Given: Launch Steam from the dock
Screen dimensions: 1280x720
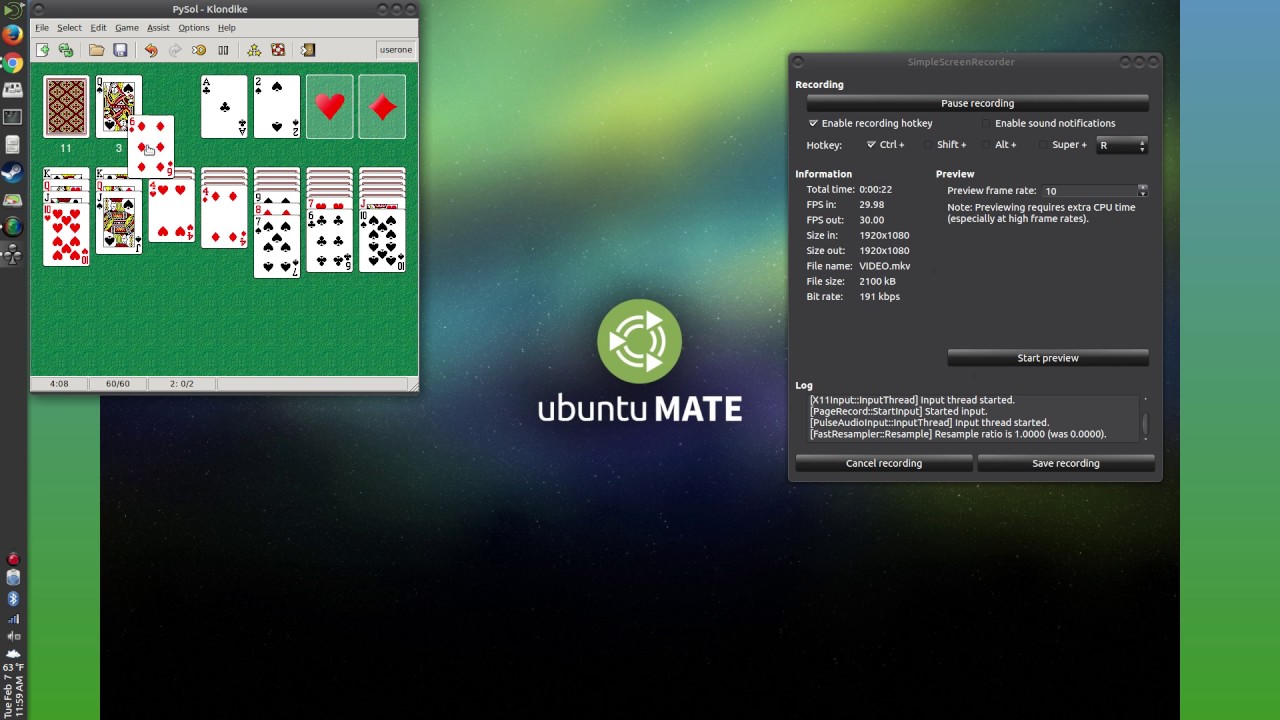Looking at the screenshot, I should click(x=13, y=172).
